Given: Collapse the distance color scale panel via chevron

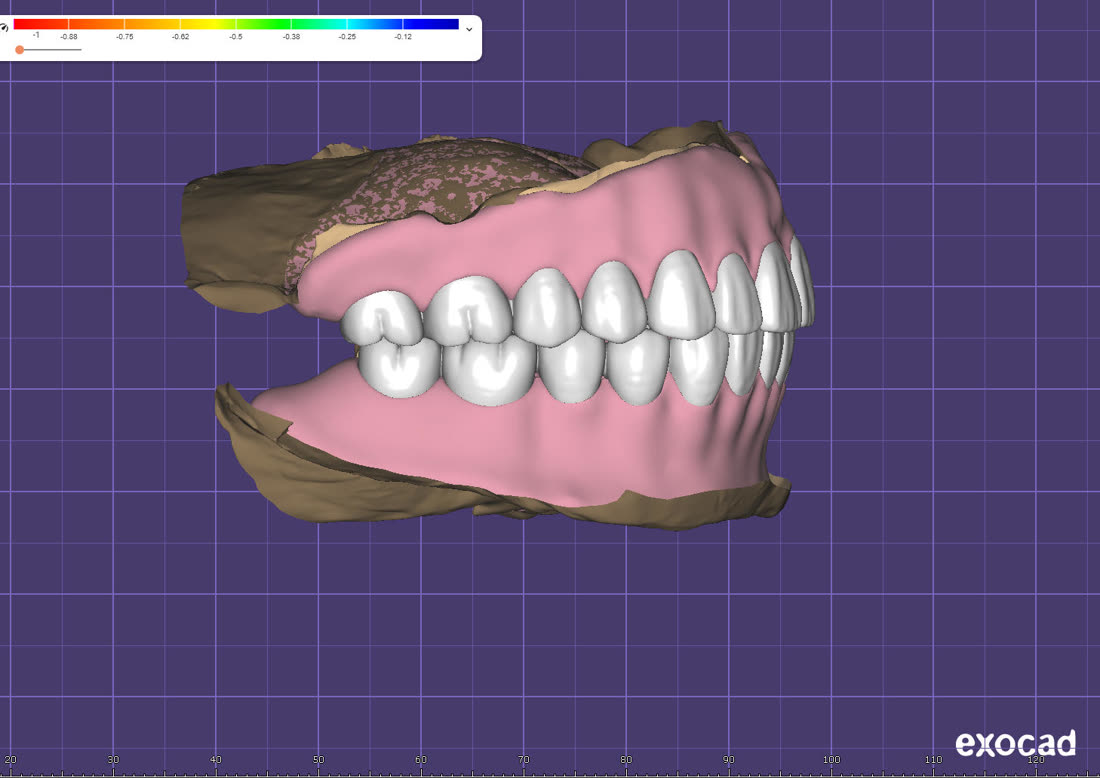Looking at the screenshot, I should click(469, 29).
